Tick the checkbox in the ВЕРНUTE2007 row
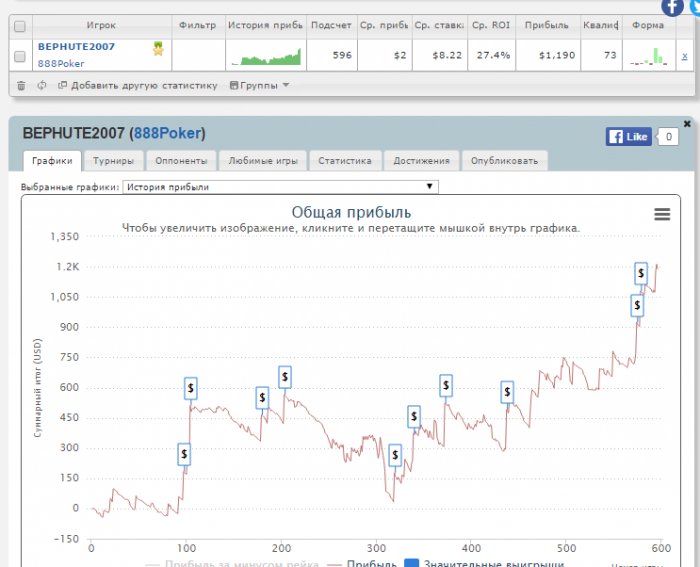700x567 pixels. tap(20, 55)
